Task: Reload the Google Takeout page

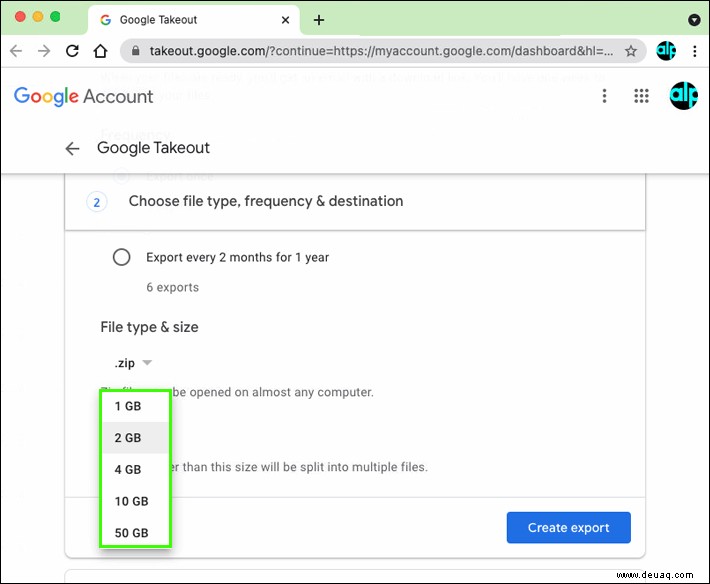Action: 72,51
